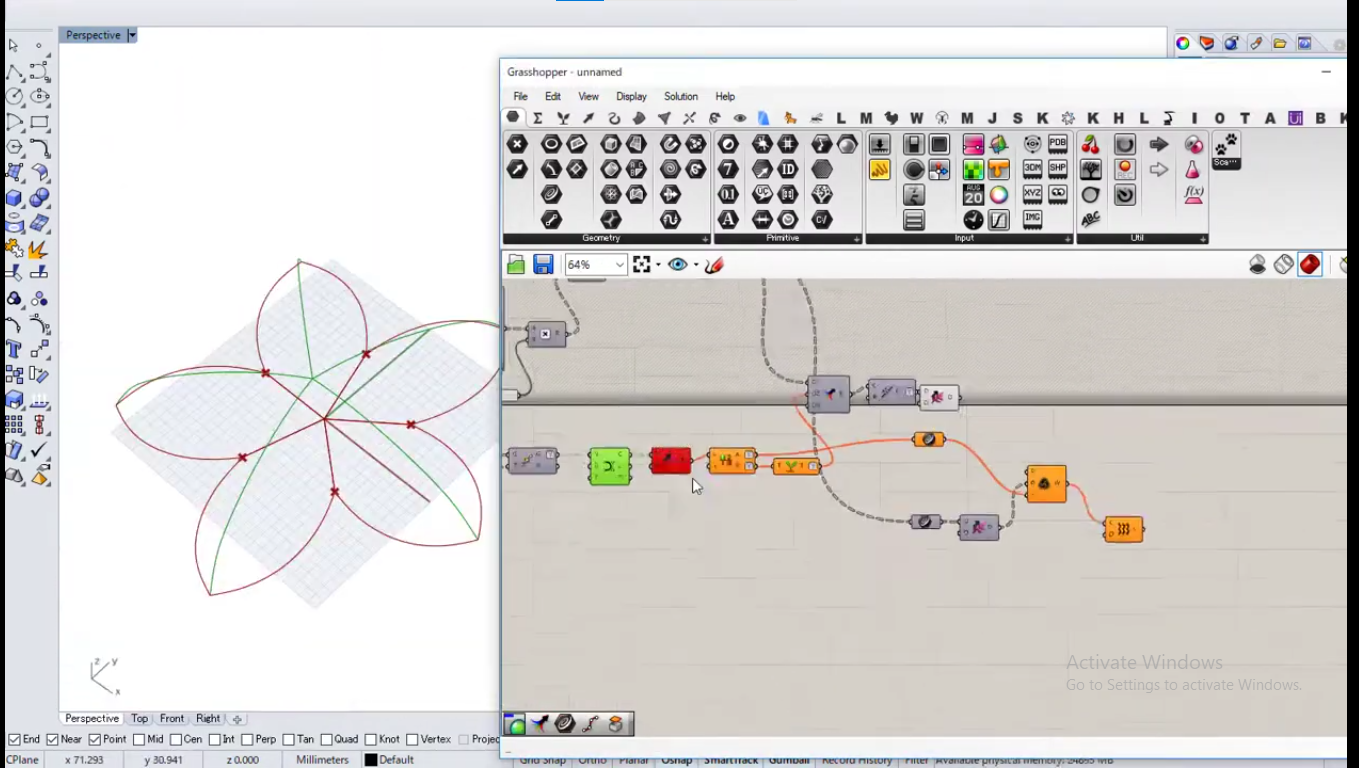This screenshot has height=768, width=1359.
Task: Expand the Geometry panel plus button
Action: pyautogui.click(x=705, y=239)
